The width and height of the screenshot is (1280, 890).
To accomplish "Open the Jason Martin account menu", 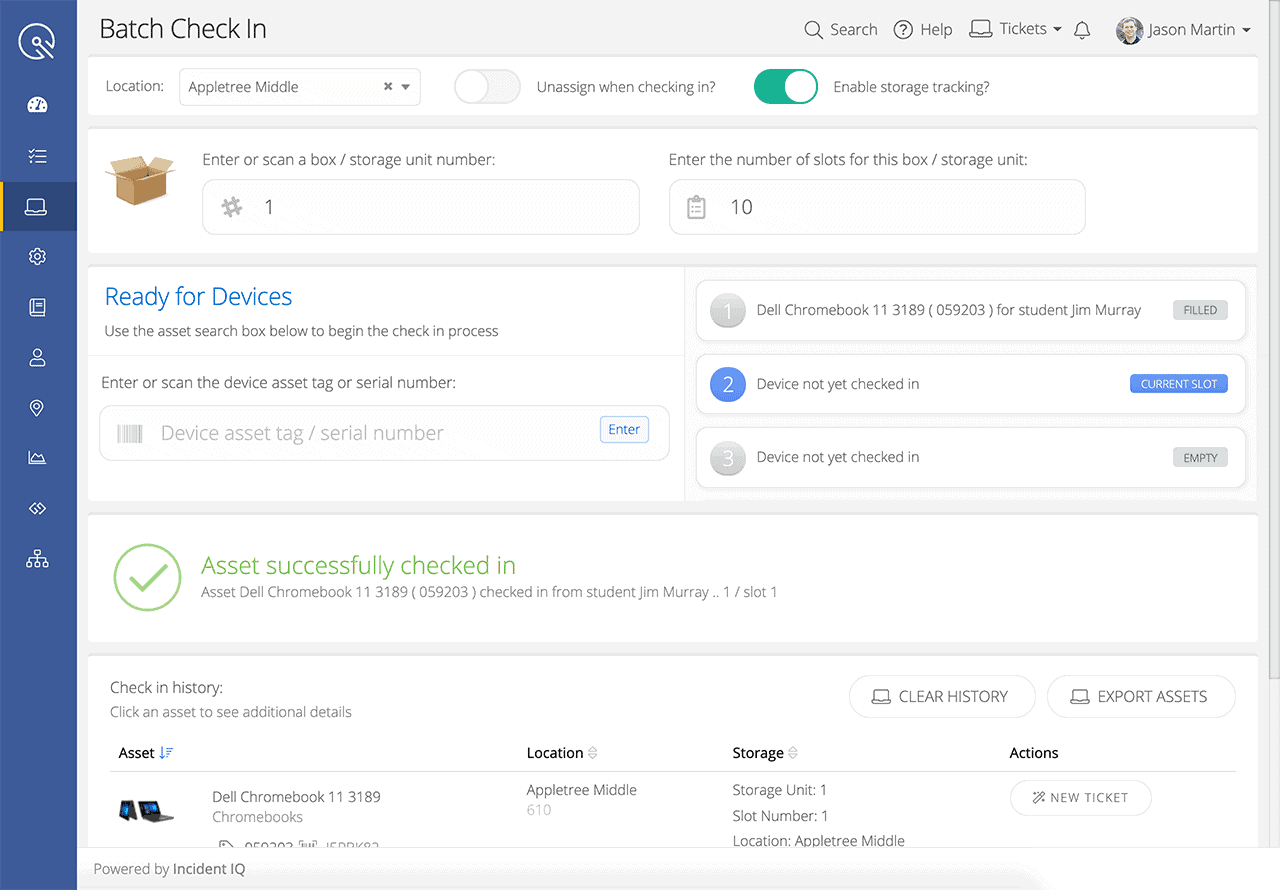I will click(x=1185, y=29).
